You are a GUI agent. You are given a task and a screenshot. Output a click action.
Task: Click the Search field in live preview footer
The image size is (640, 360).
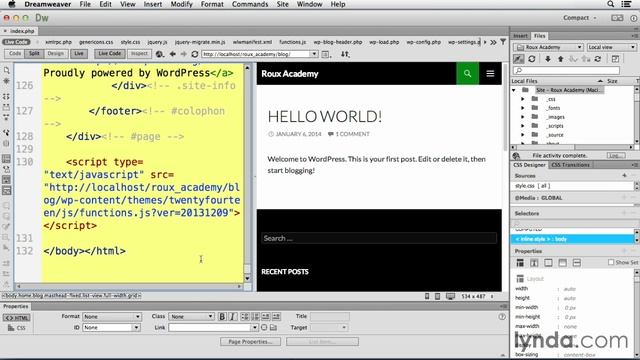[379, 238]
